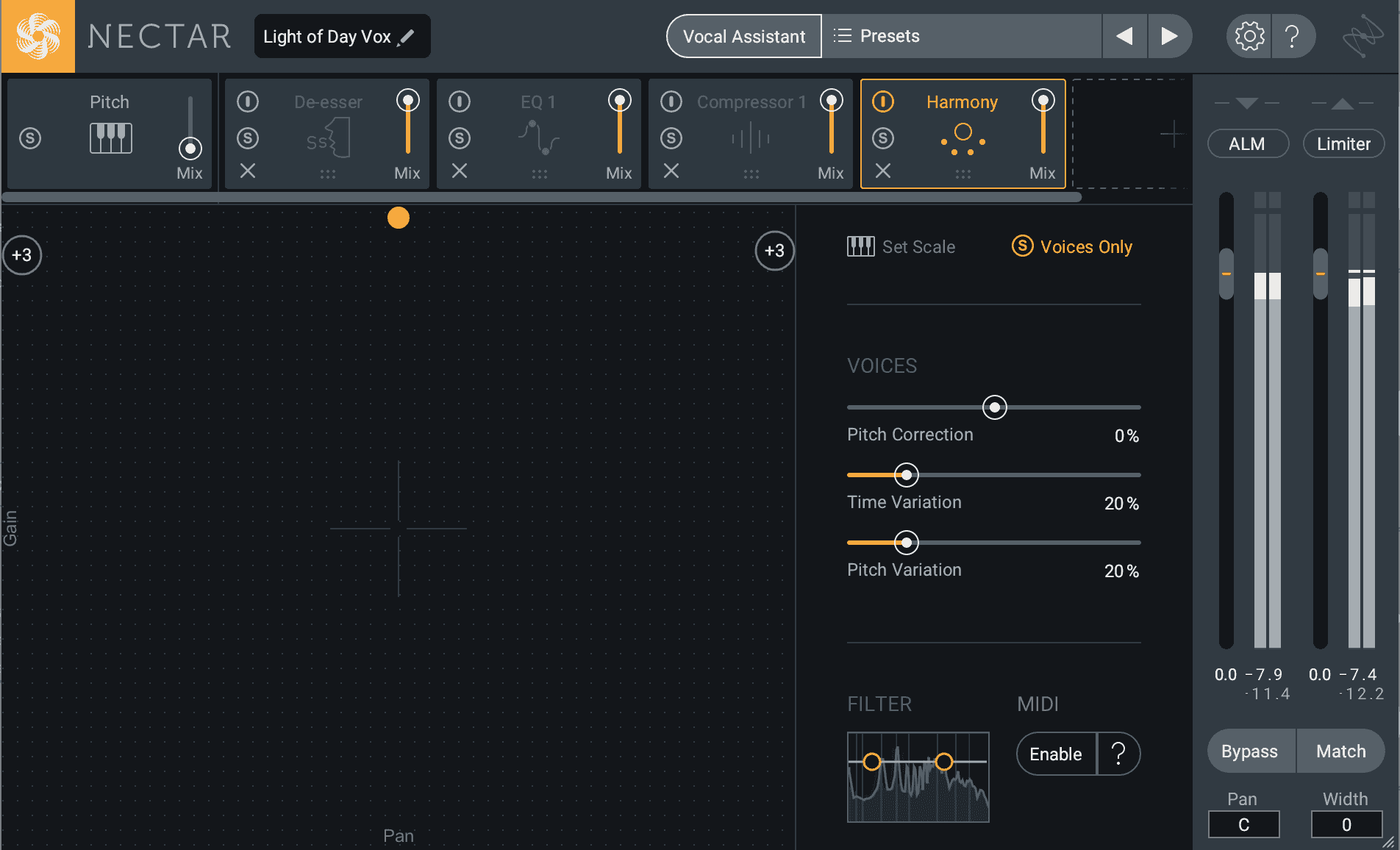
Task: Grab the De-esser module drag handle
Action: pos(328,174)
